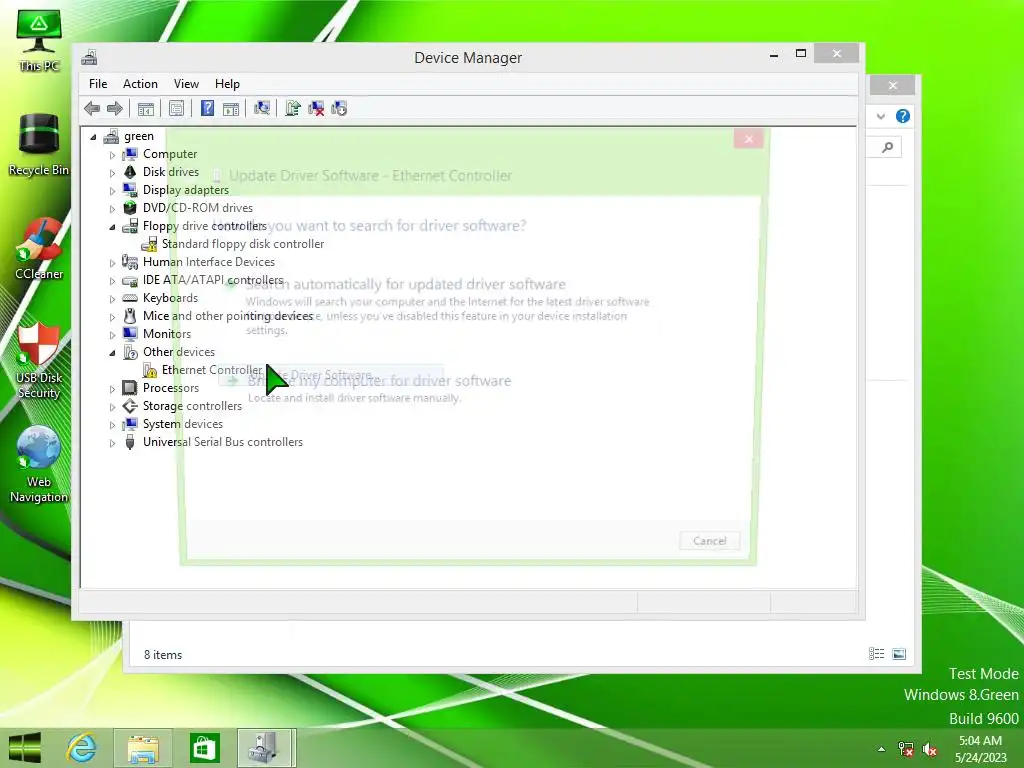
Task: Expand the Keyboards category
Action: point(112,299)
